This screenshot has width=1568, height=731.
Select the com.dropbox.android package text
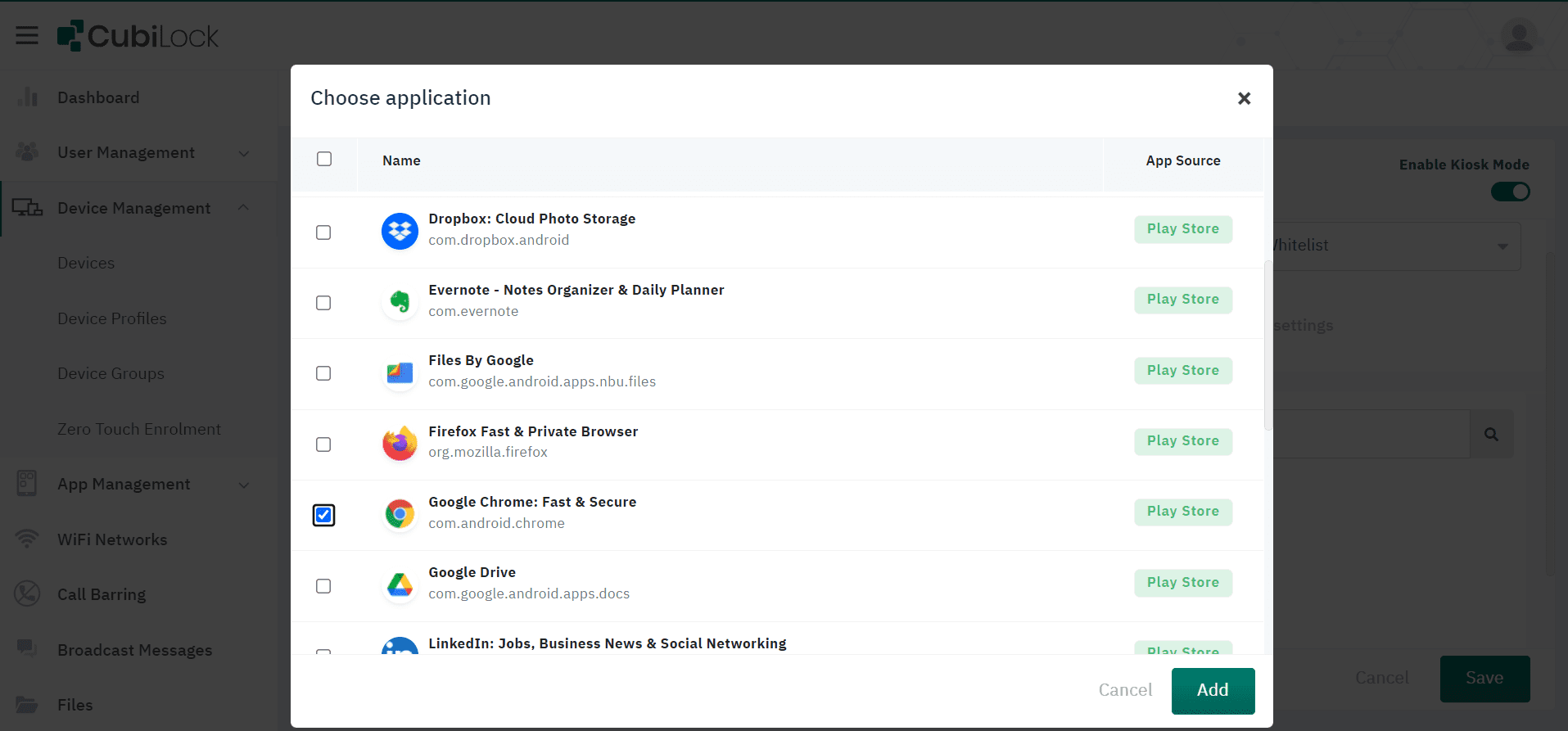(499, 240)
